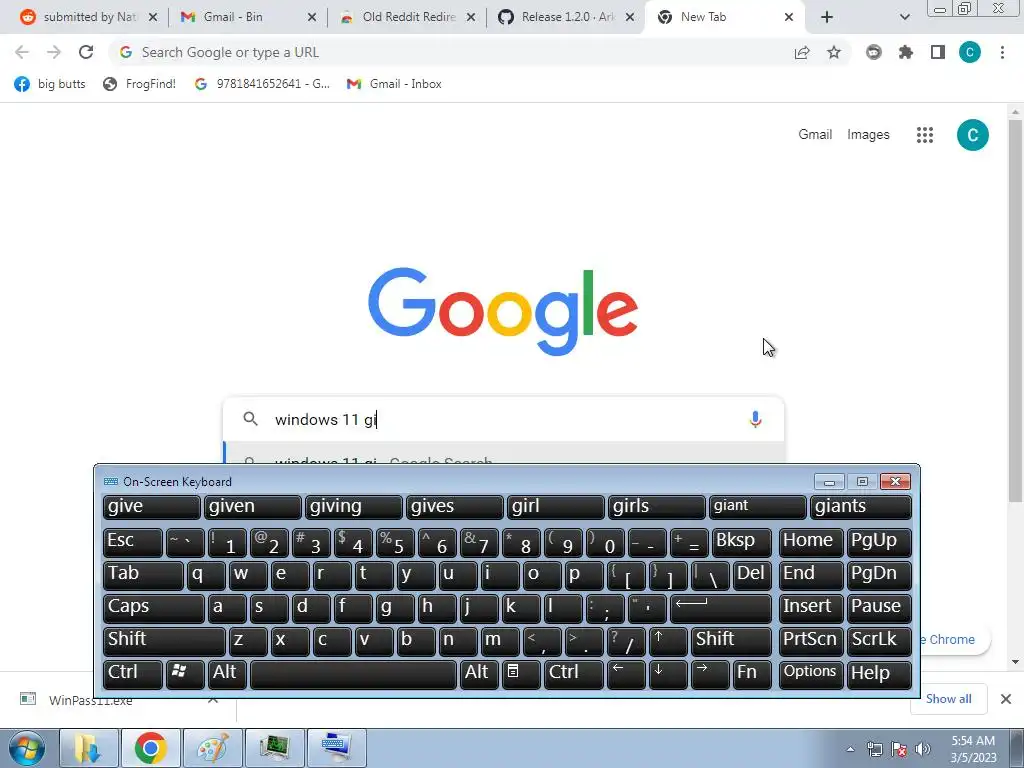Choose the 'give' keyboard prediction
The height and width of the screenshot is (768, 1024).
pos(152,507)
